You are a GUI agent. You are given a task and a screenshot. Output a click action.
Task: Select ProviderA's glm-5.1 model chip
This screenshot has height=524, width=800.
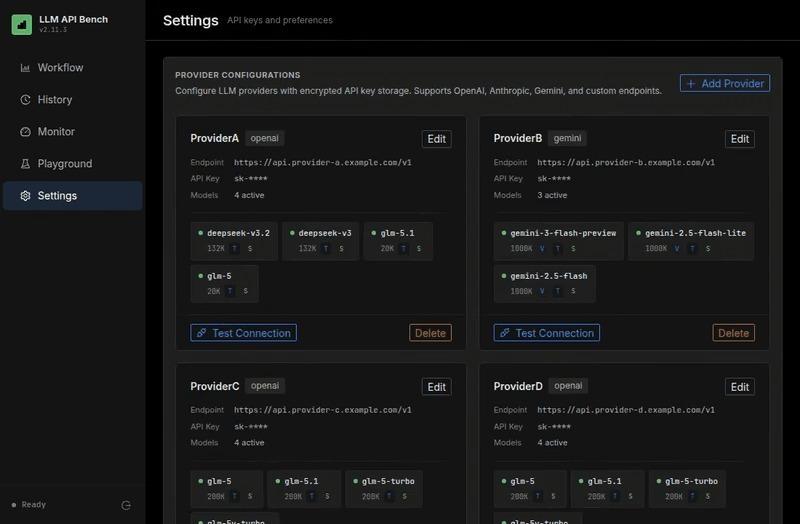coord(398,241)
